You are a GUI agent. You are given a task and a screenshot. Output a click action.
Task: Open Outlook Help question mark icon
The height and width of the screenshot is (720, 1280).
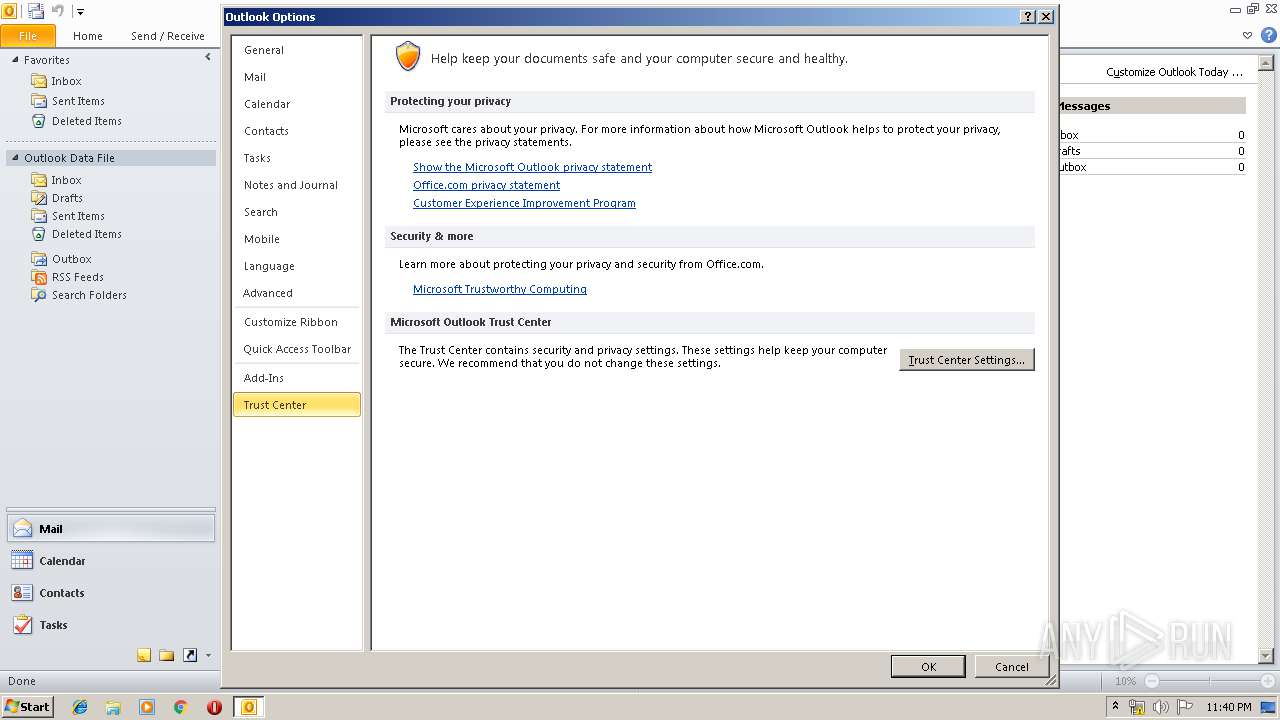point(1269,35)
